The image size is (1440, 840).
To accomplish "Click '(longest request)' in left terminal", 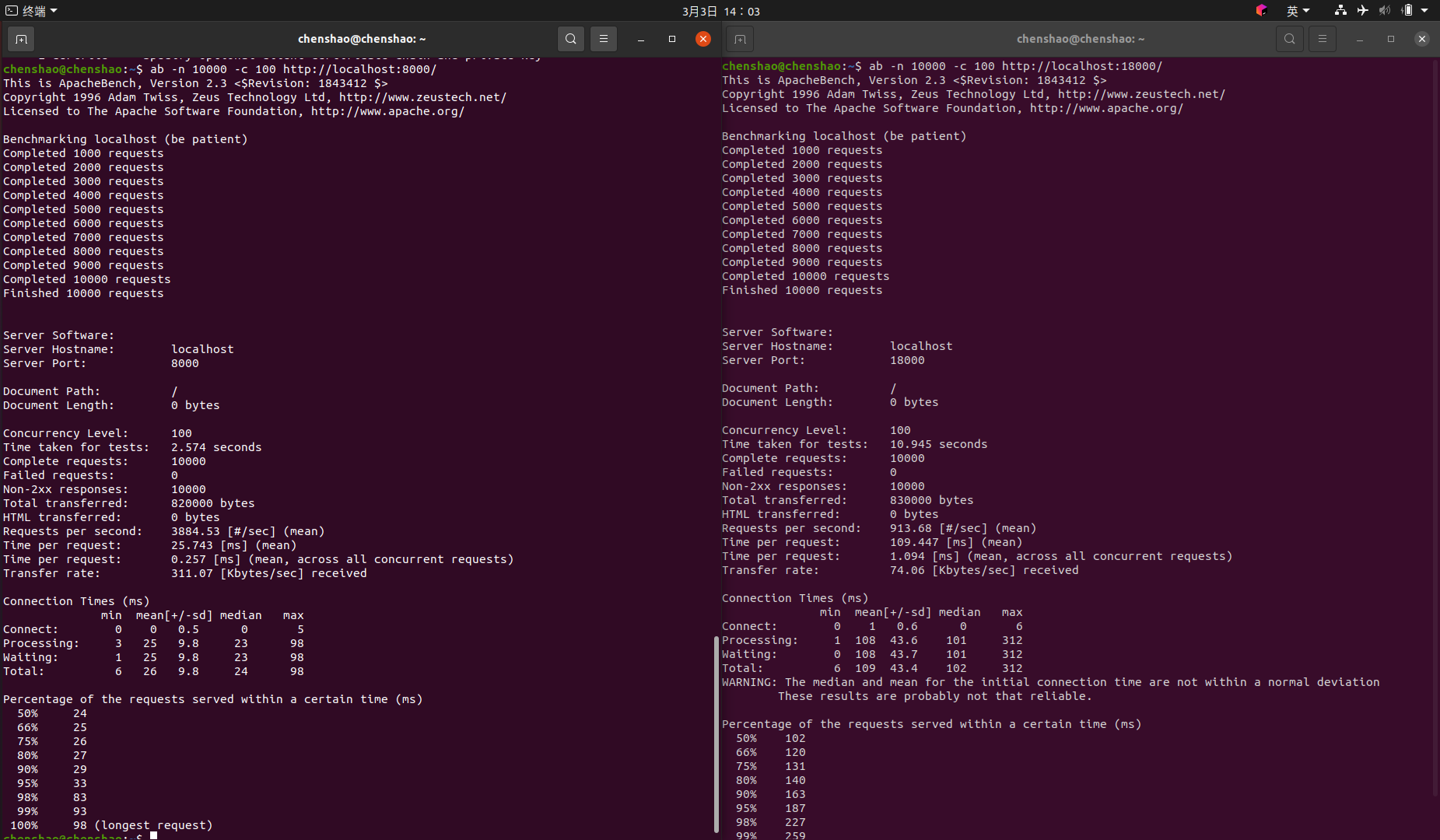I will 153,825.
